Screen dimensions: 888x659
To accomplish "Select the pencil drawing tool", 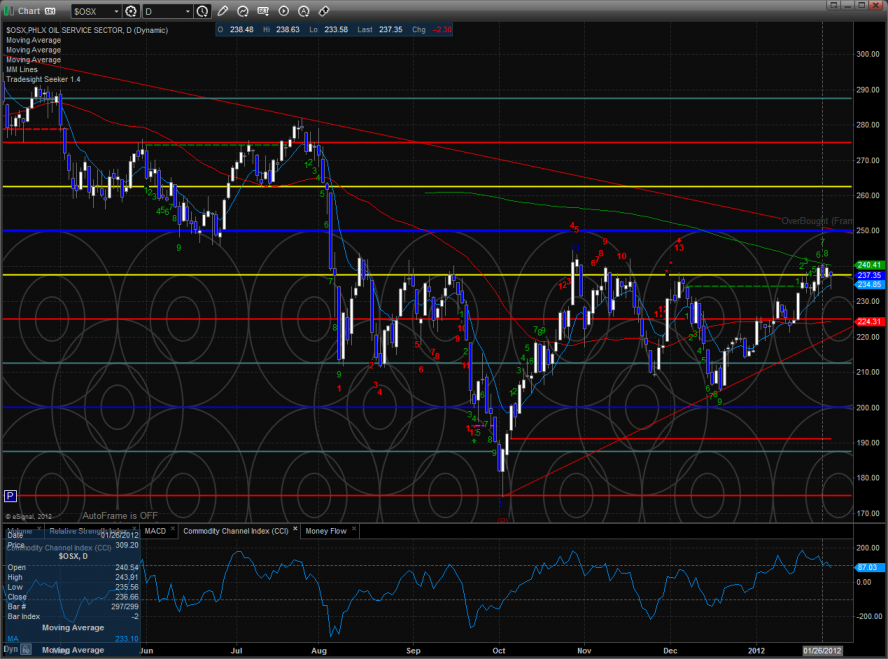I will point(223,11).
